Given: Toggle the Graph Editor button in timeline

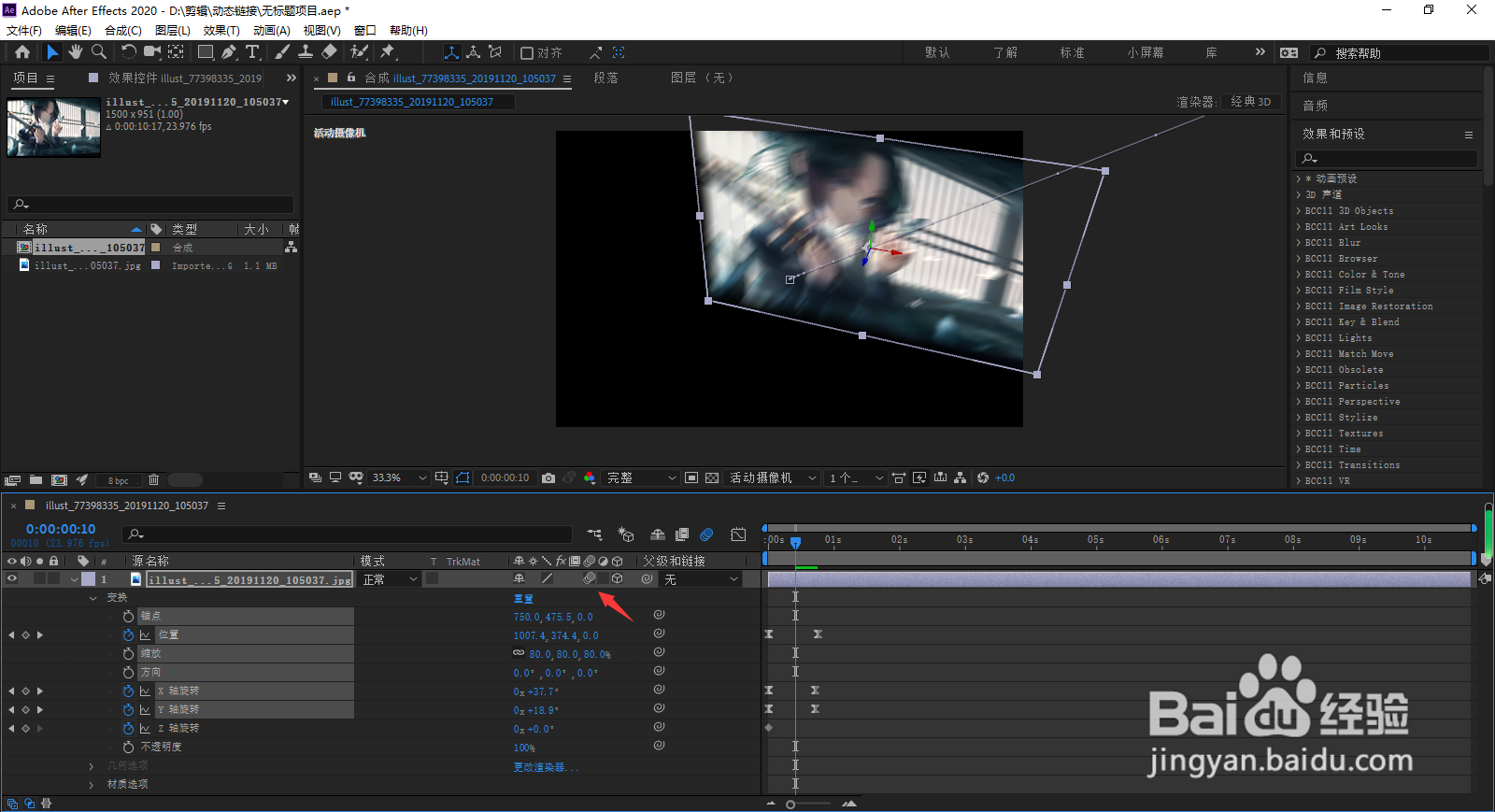Looking at the screenshot, I should coord(738,534).
